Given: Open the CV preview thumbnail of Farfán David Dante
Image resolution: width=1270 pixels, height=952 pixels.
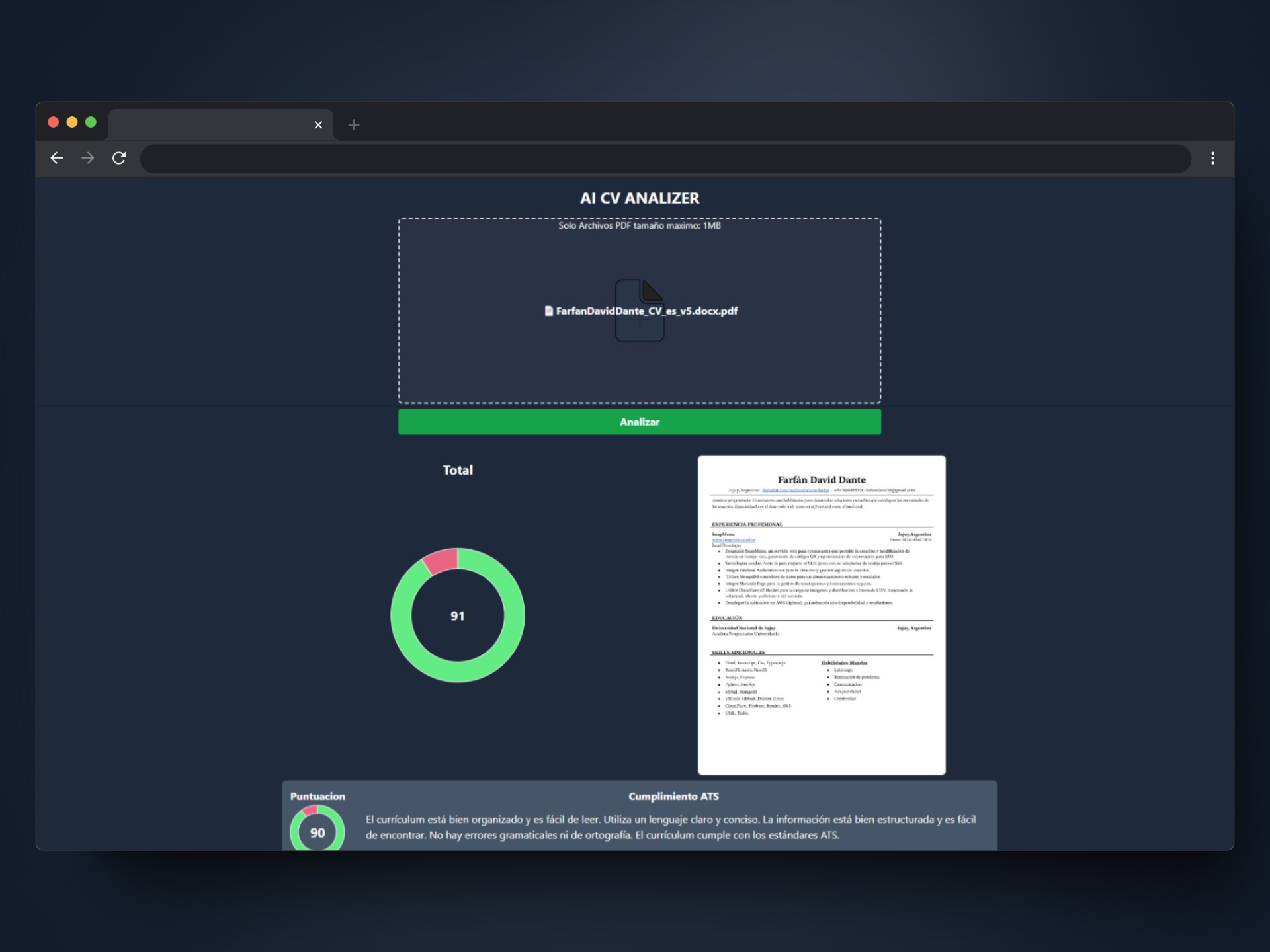Looking at the screenshot, I should tap(822, 615).
